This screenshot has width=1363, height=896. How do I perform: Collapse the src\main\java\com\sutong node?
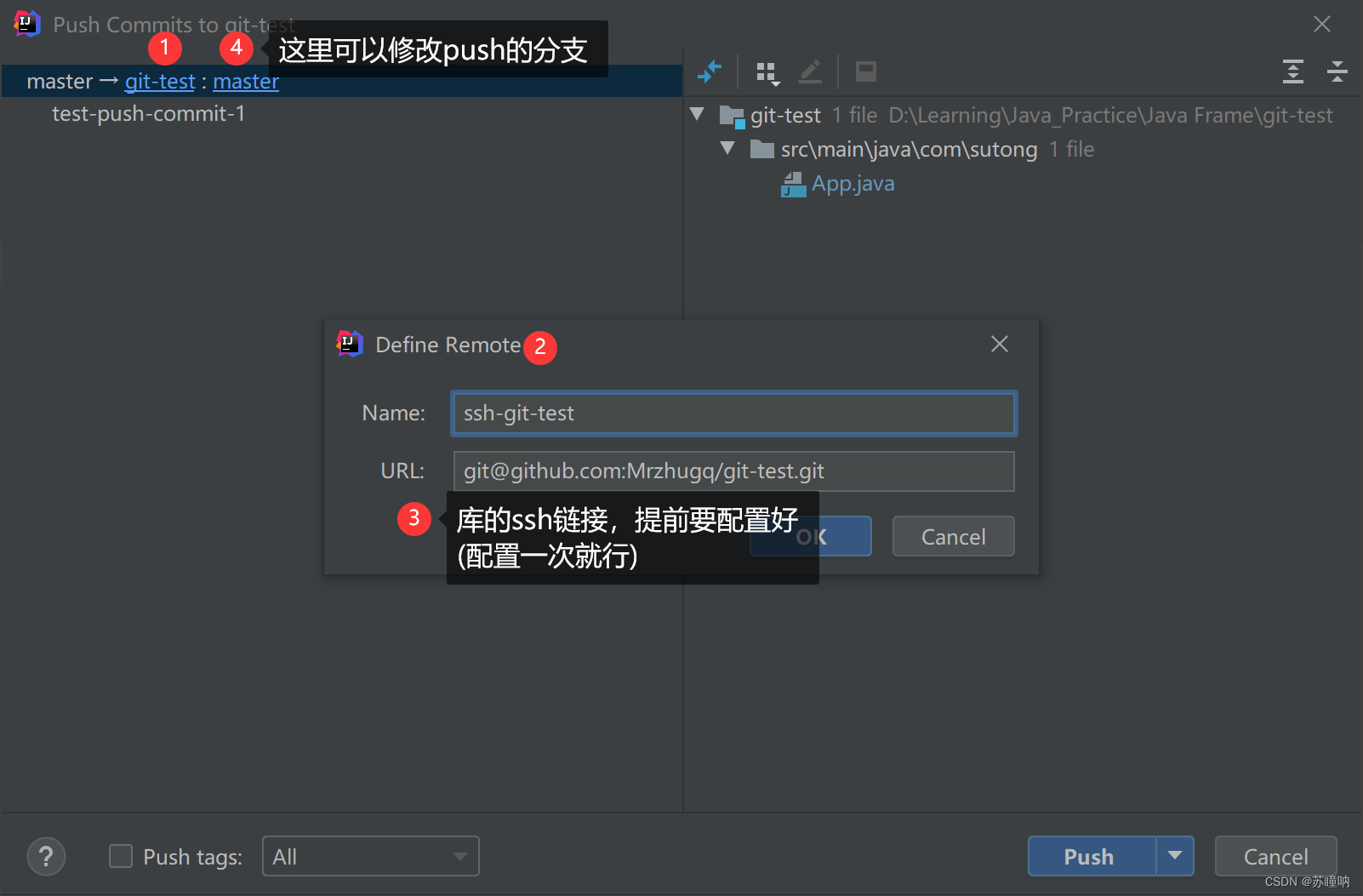tap(727, 148)
